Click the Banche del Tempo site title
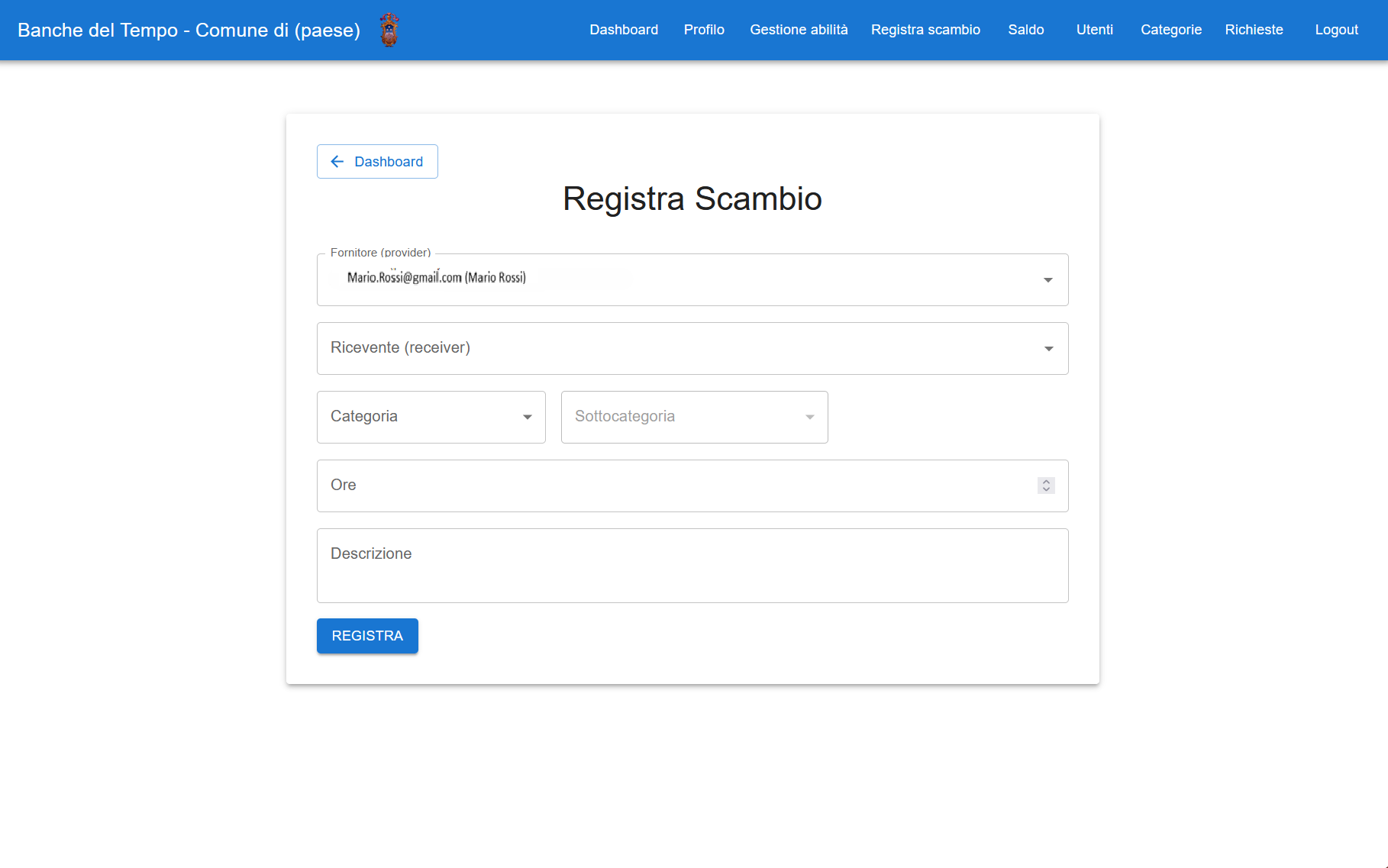 point(189,30)
